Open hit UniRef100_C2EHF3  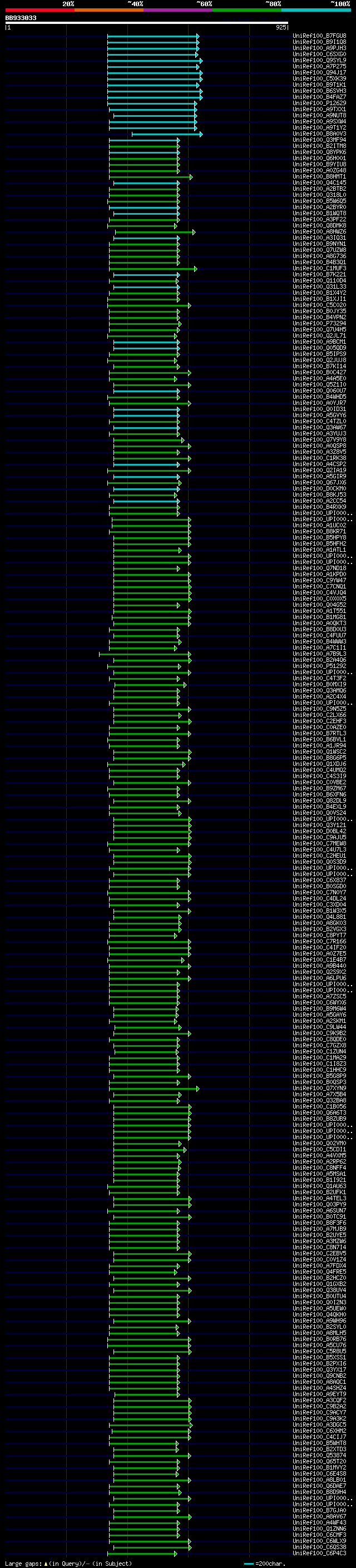tap(319, 721)
